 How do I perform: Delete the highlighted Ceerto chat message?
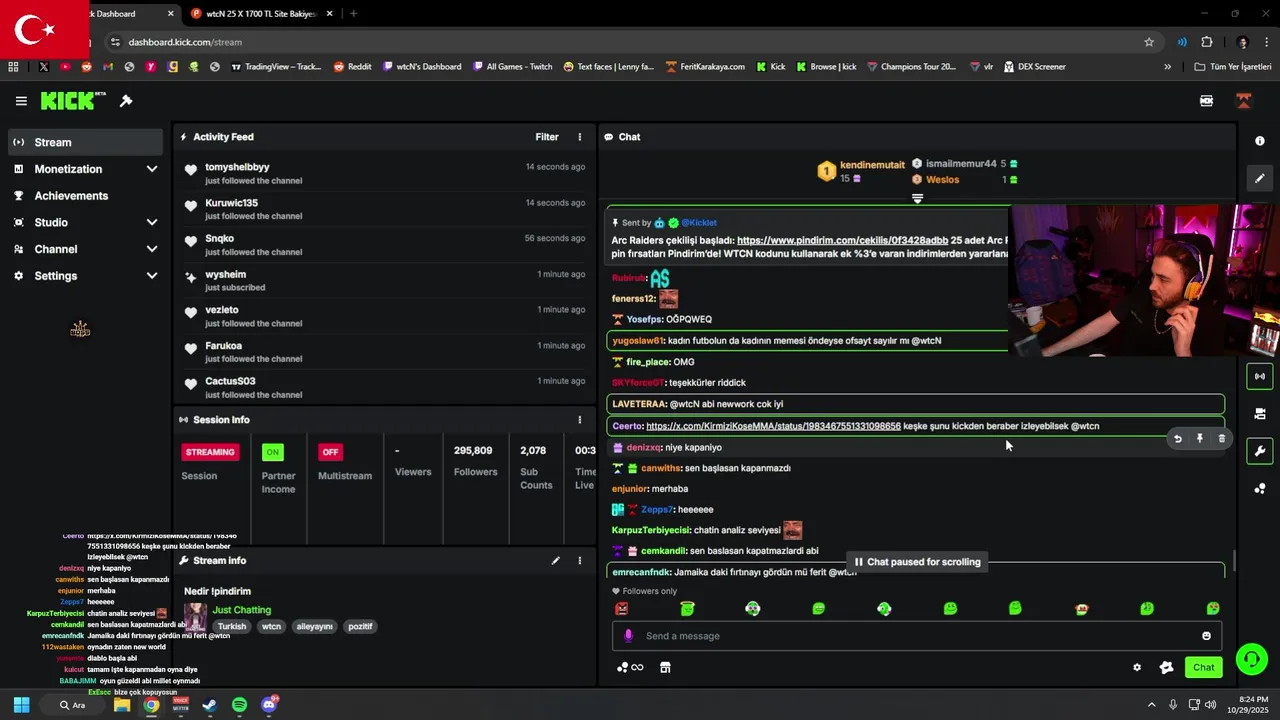[1221, 438]
